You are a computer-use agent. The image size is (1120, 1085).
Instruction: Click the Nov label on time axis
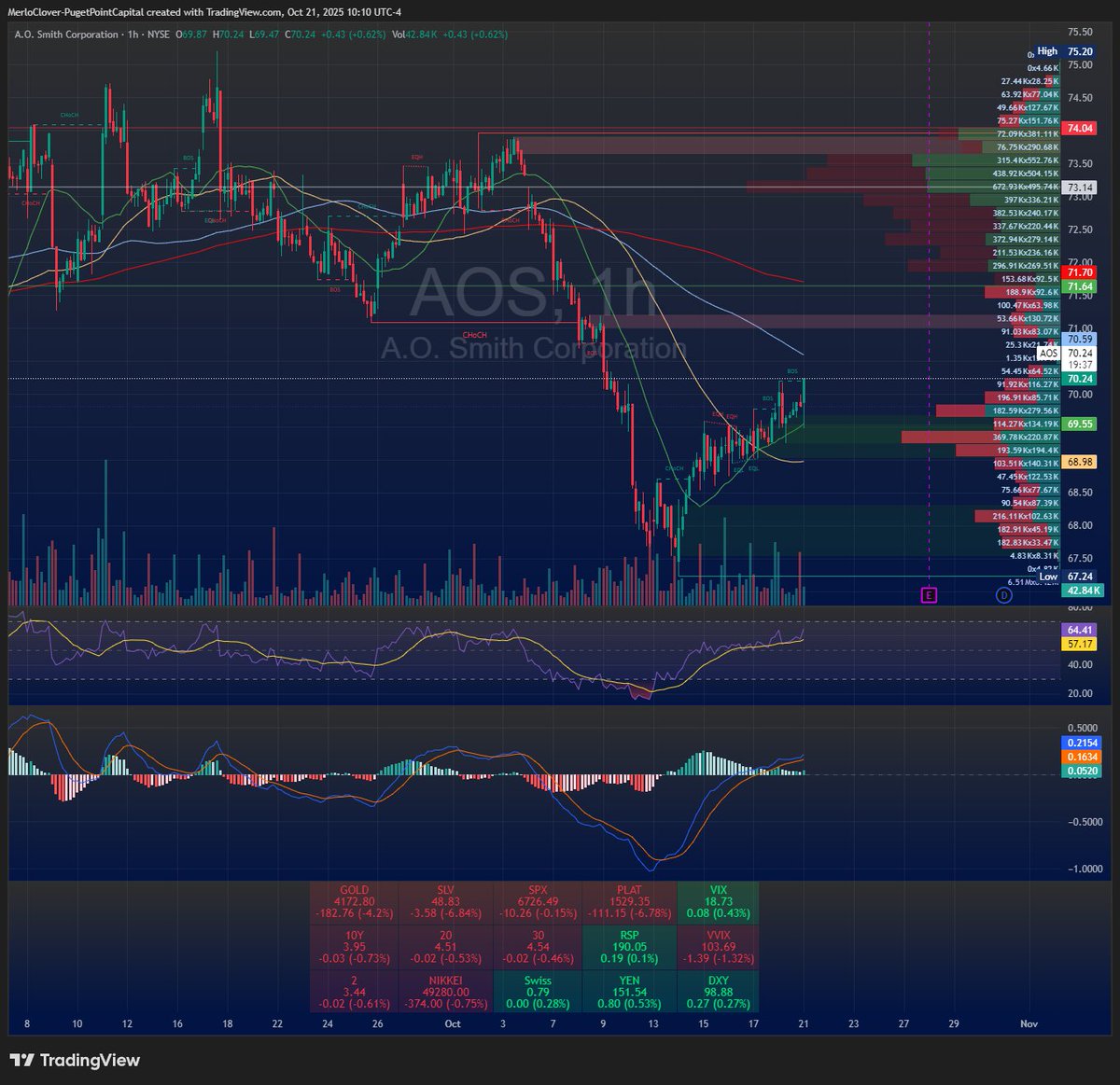(1029, 1023)
